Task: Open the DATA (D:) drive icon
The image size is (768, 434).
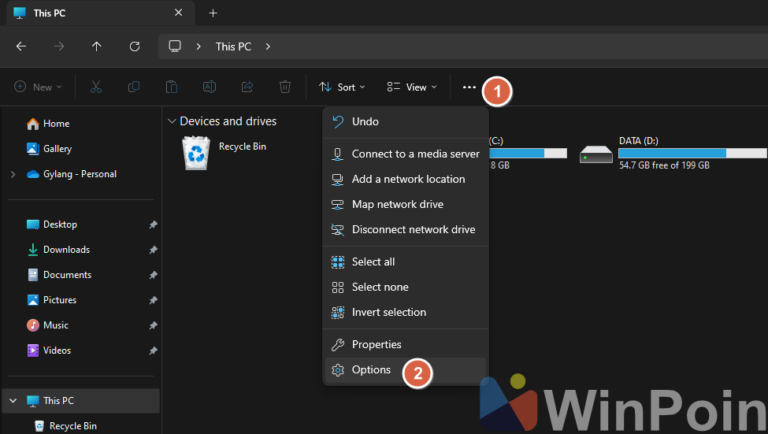Action: coord(596,155)
